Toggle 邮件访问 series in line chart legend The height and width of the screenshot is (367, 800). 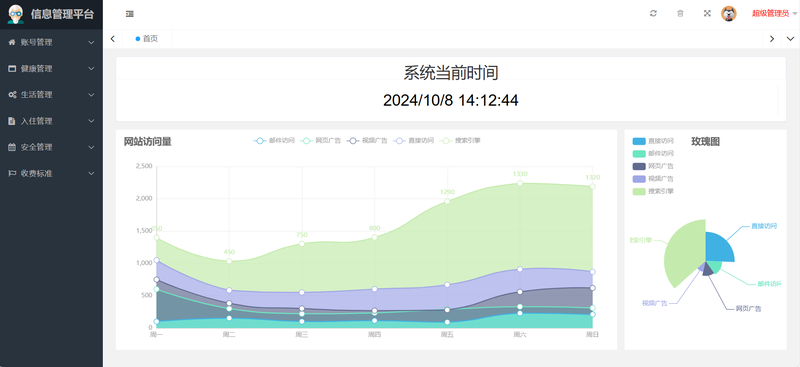pos(274,140)
